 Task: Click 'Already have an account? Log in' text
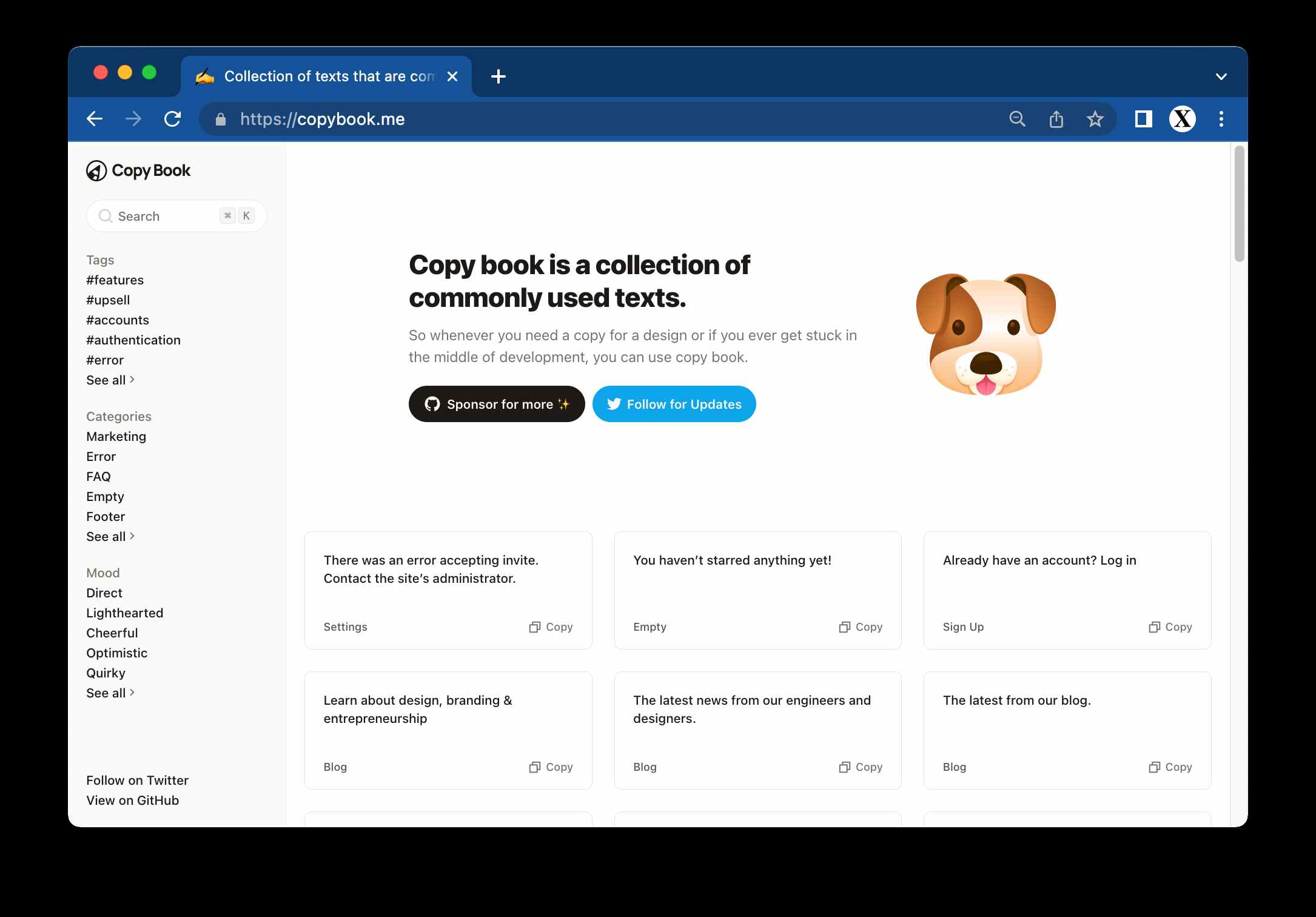(1039, 560)
